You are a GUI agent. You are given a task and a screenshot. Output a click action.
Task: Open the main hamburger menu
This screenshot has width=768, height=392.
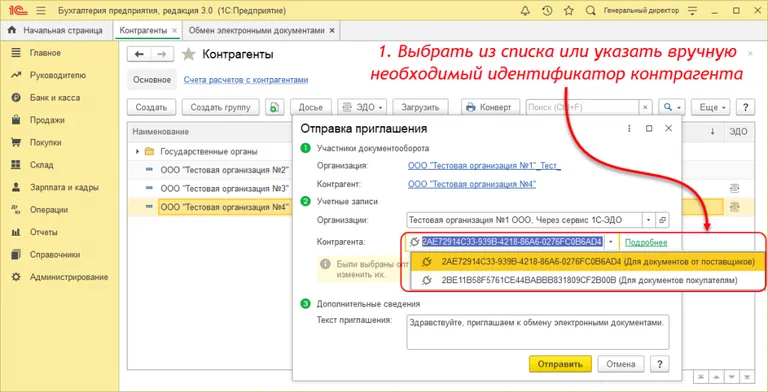[41, 10]
